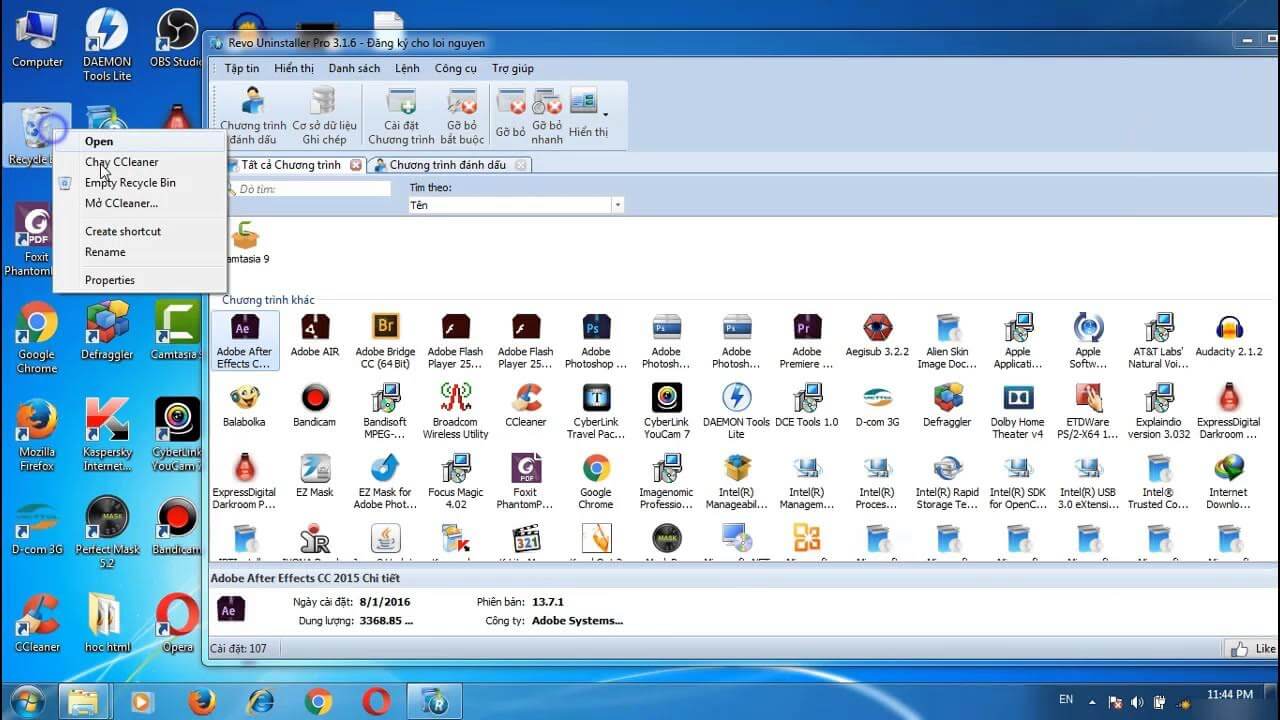Close the Chương trình đánh dấu tab
The height and width of the screenshot is (720, 1280).
point(522,165)
